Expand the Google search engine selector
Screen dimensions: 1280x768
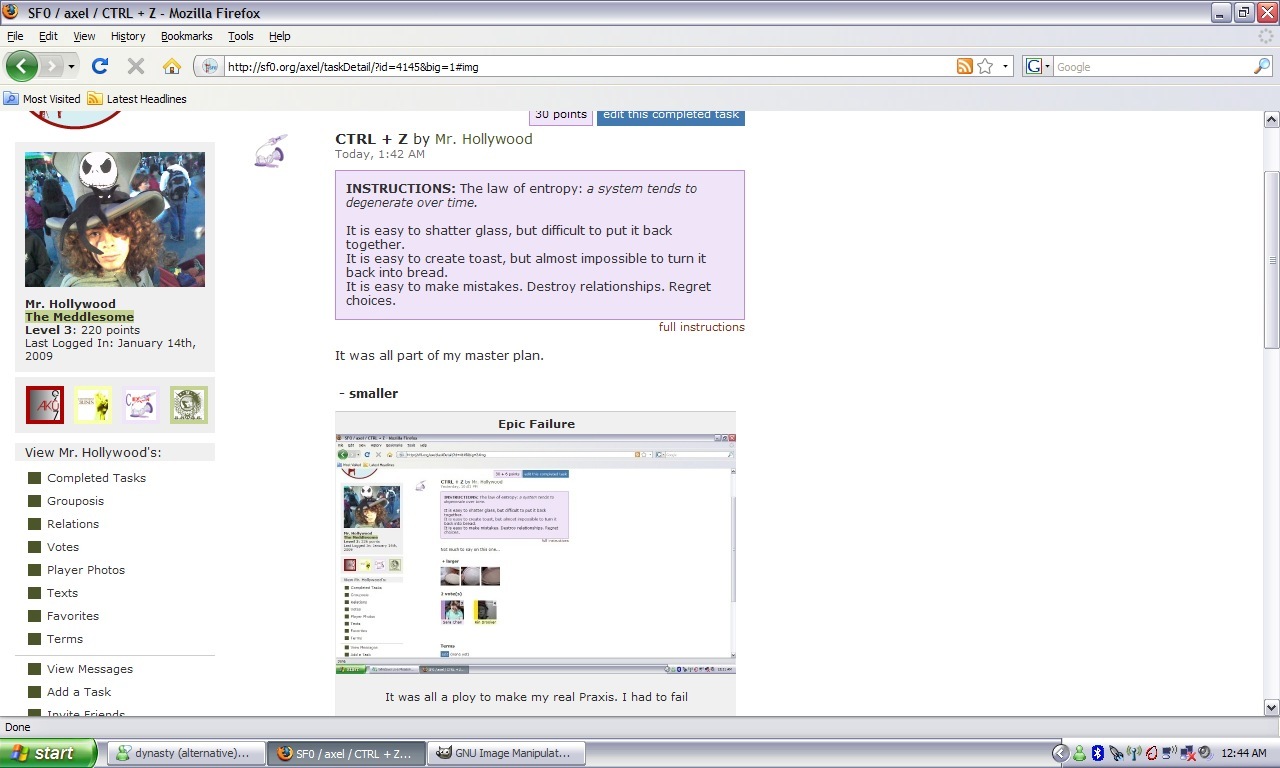(1037, 66)
